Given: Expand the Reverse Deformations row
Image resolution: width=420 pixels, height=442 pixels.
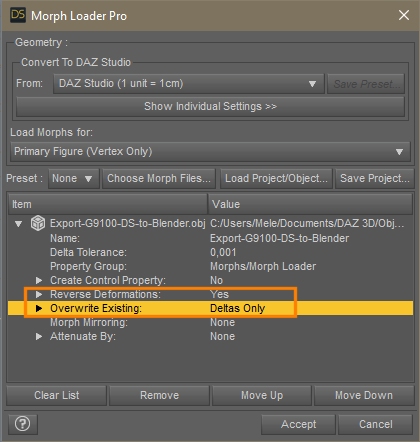Looking at the screenshot, I should pos(39,294).
